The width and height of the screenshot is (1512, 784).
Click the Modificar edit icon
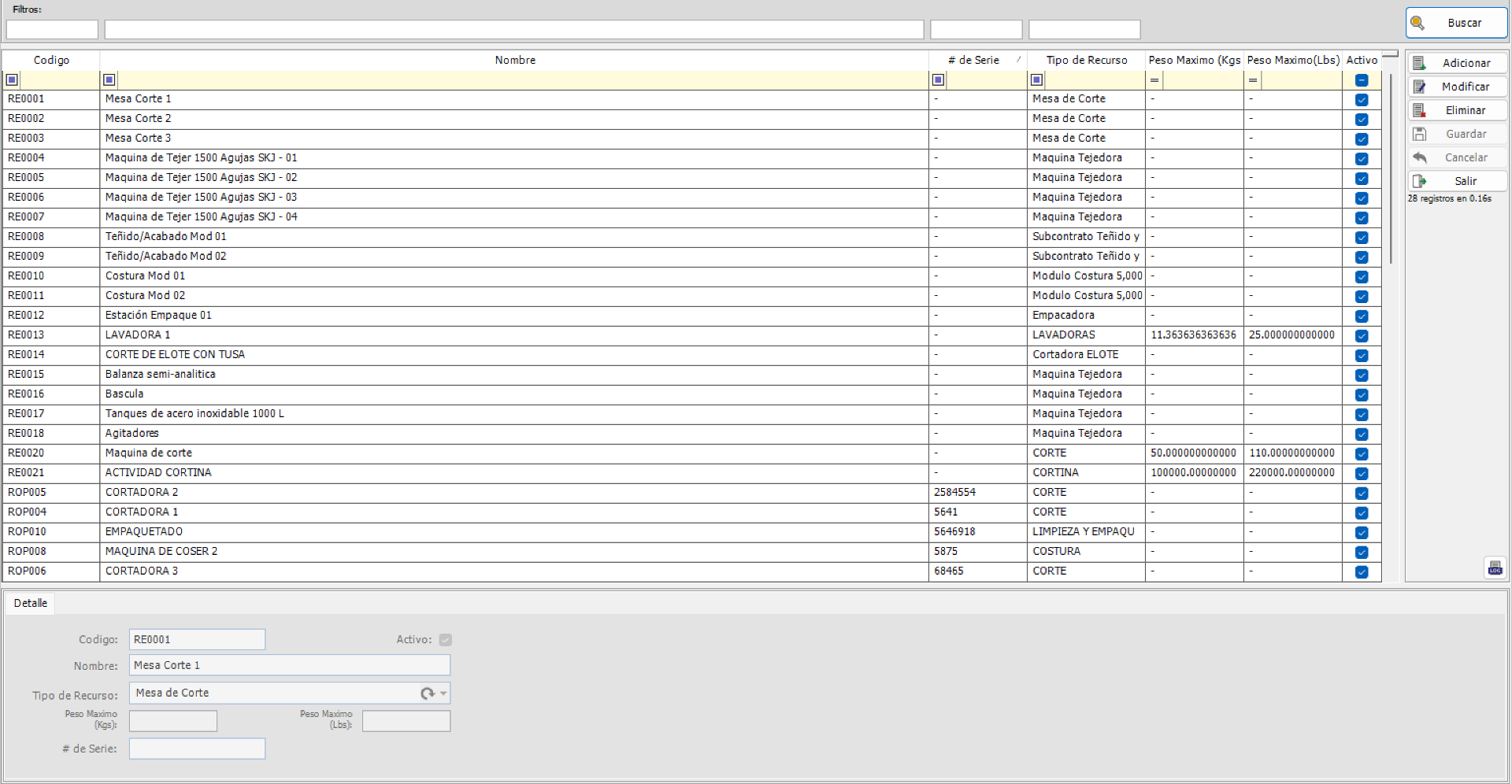(x=1421, y=87)
